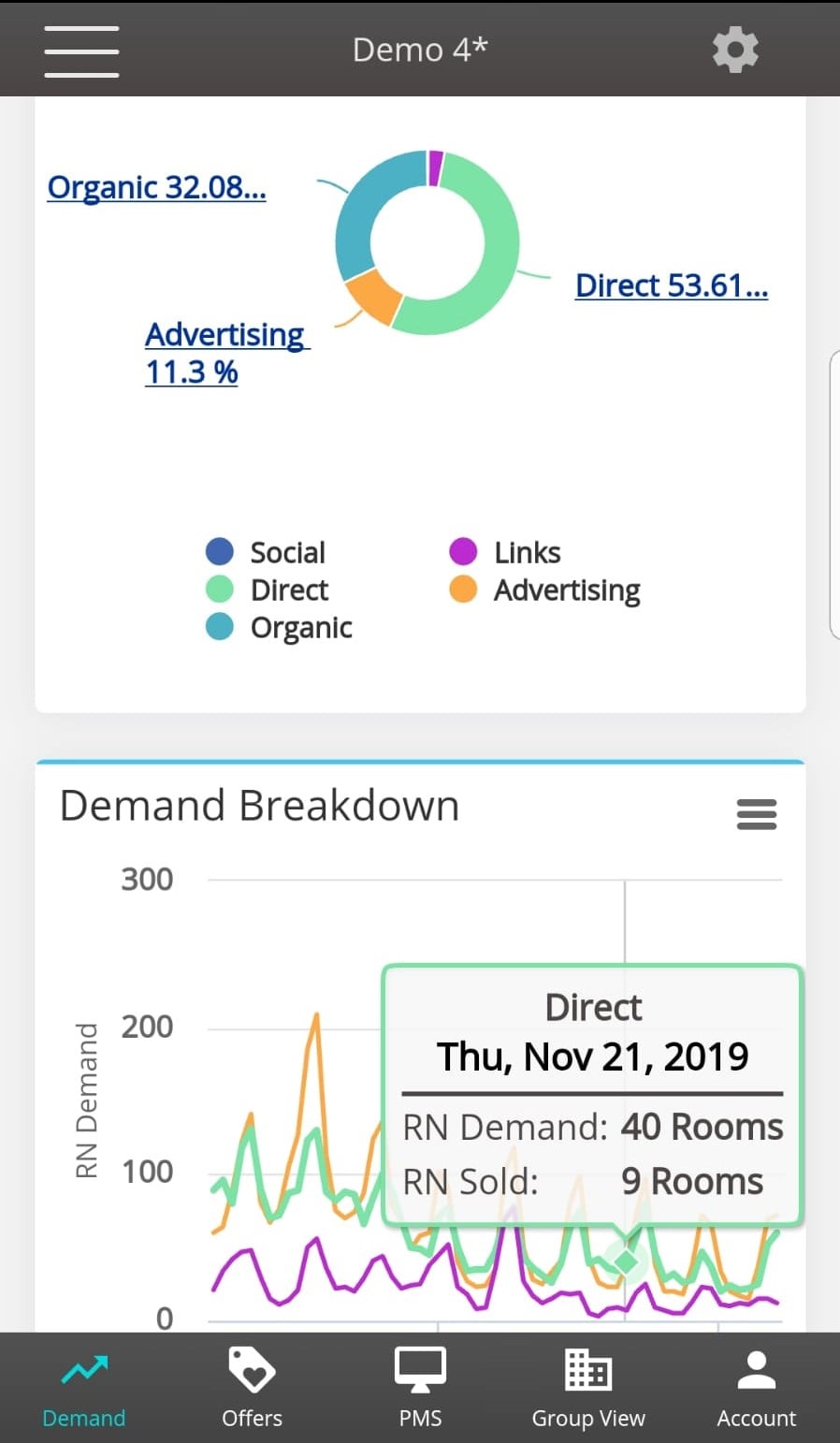Image resolution: width=840 pixels, height=1443 pixels.
Task: Open the Advertising 11.3 % label link
Action: coord(225,353)
